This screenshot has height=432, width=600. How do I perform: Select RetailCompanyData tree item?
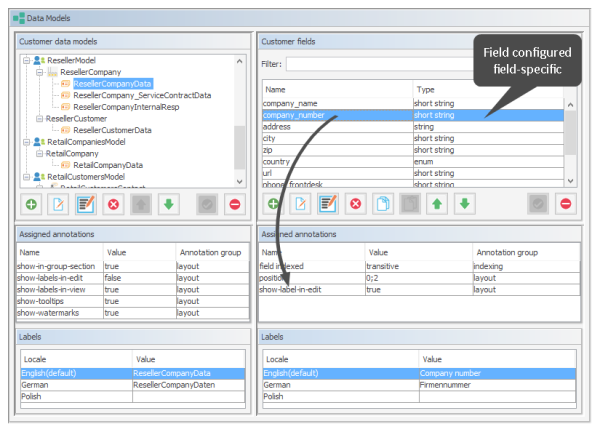tap(108, 165)
